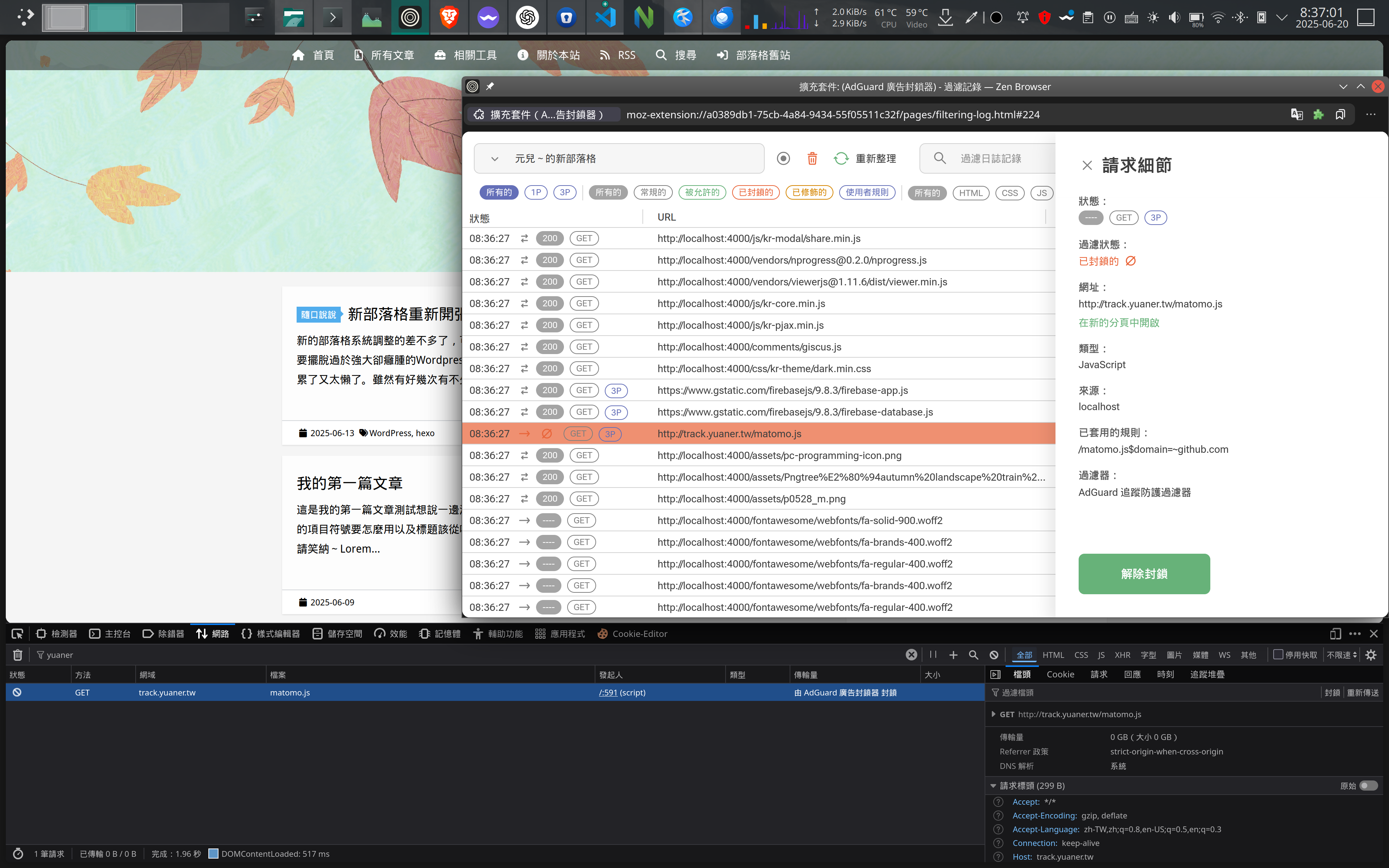Image resolution: width=1389 pixels, height=868 pixels.
Task: Switch to the 除錯器 devtools tab
Action: (x=163, y=634)
